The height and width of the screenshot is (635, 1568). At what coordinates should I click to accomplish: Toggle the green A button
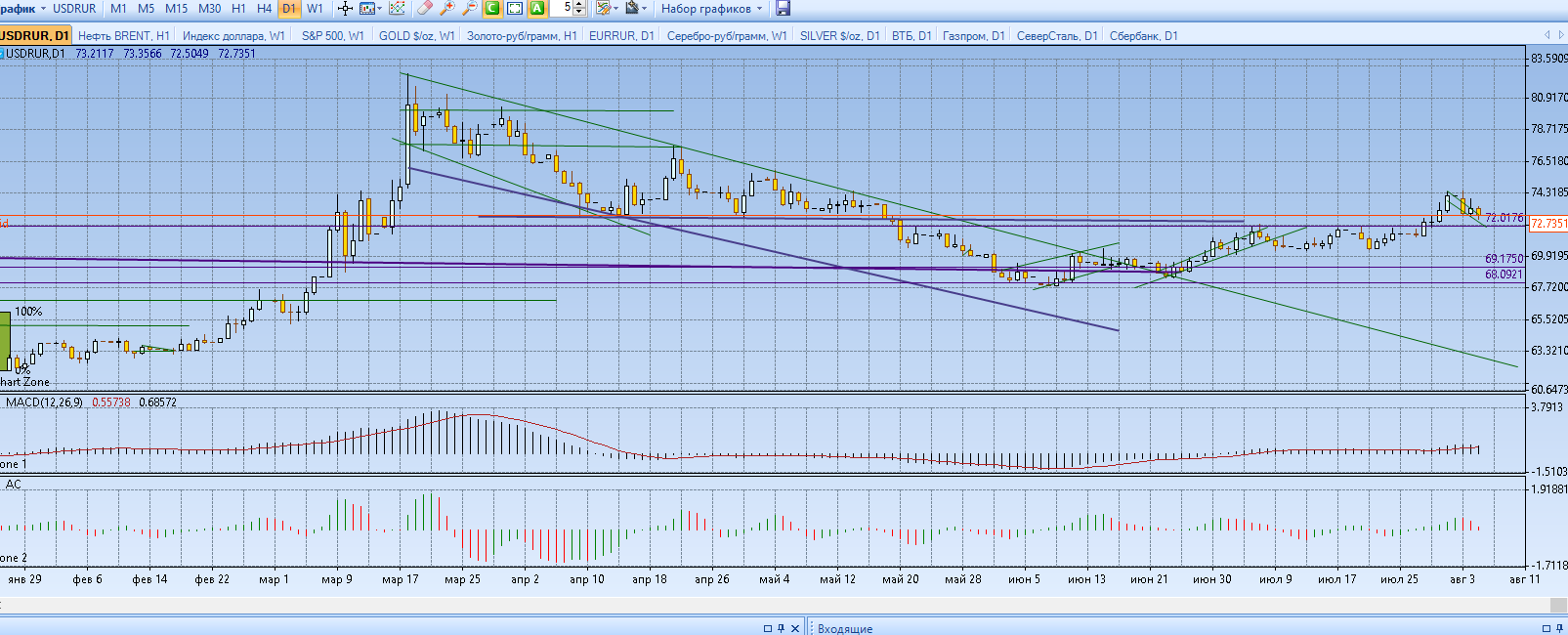coord(537,9)
